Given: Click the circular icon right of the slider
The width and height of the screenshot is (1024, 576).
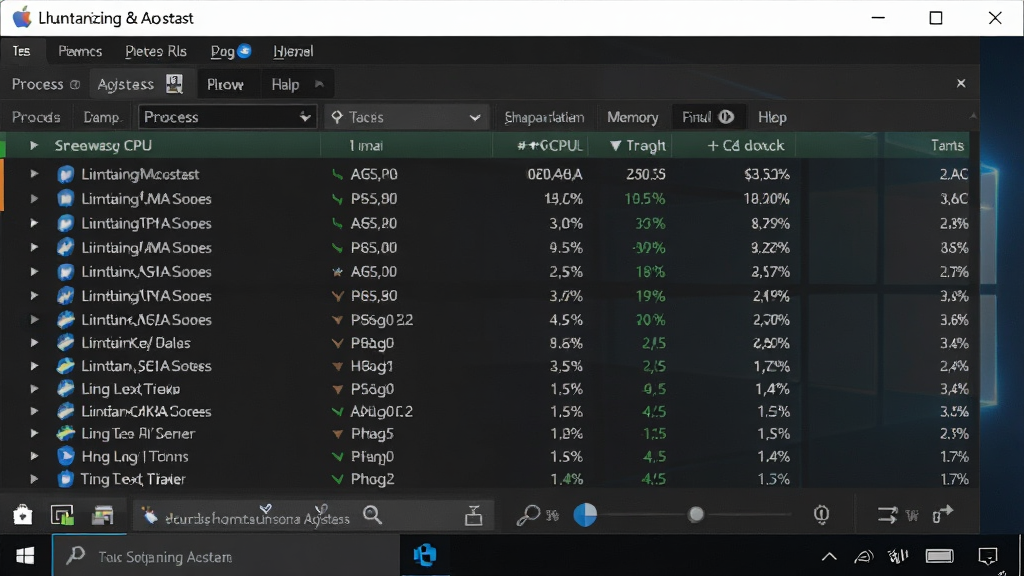Looking at the screenshot, I should (x=822, y=515).
